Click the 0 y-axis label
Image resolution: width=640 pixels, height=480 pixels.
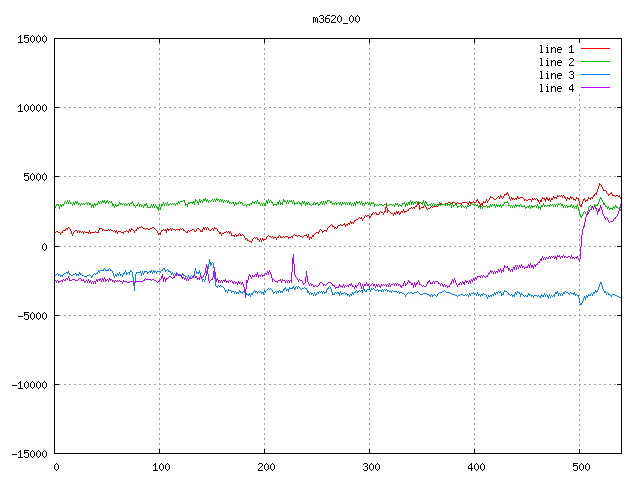click(44, 247)
